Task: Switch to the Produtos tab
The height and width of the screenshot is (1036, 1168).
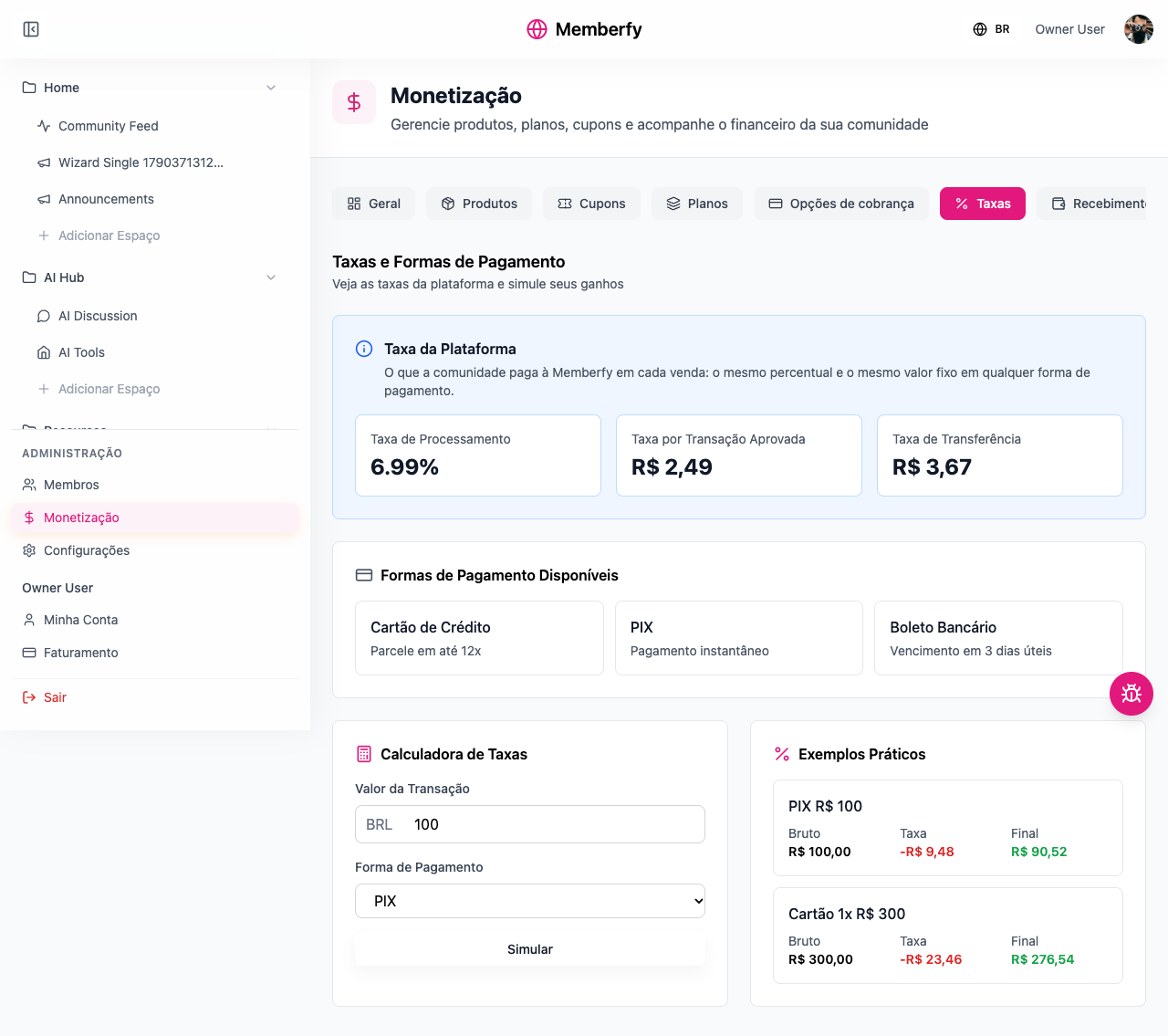Action: 479,204
